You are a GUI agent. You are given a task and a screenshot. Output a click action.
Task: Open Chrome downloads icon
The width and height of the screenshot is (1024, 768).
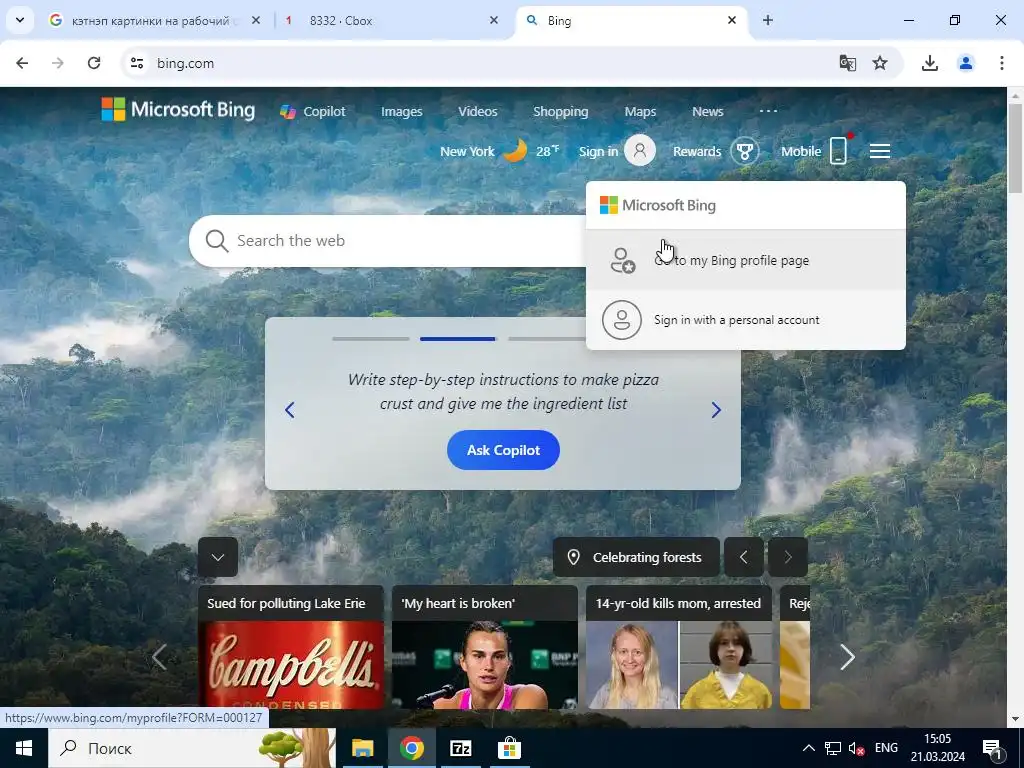[x=930, y=63]
